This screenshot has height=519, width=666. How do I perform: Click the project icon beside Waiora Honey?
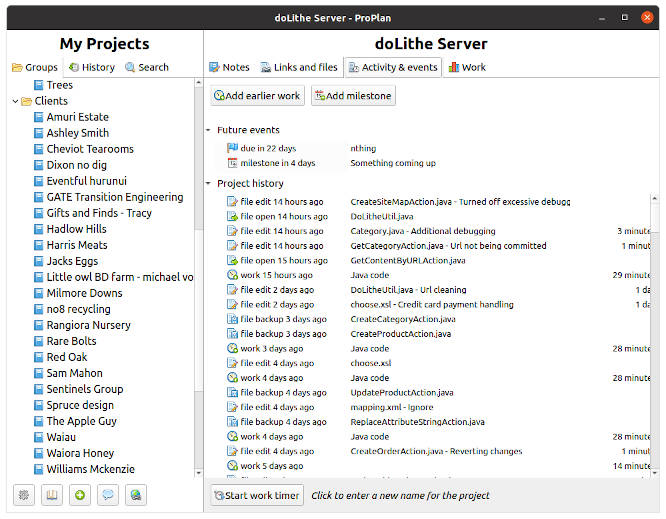point(39,453)
